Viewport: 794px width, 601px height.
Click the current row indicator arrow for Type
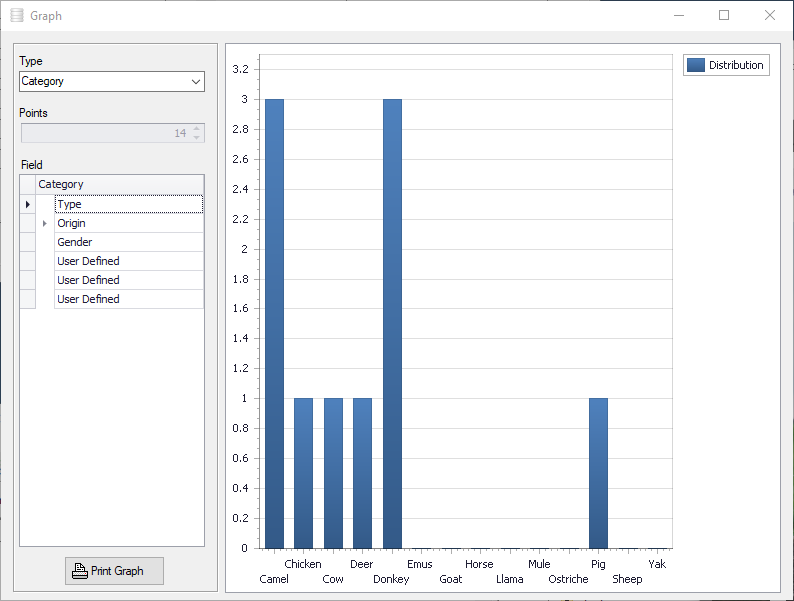point(28,204)
